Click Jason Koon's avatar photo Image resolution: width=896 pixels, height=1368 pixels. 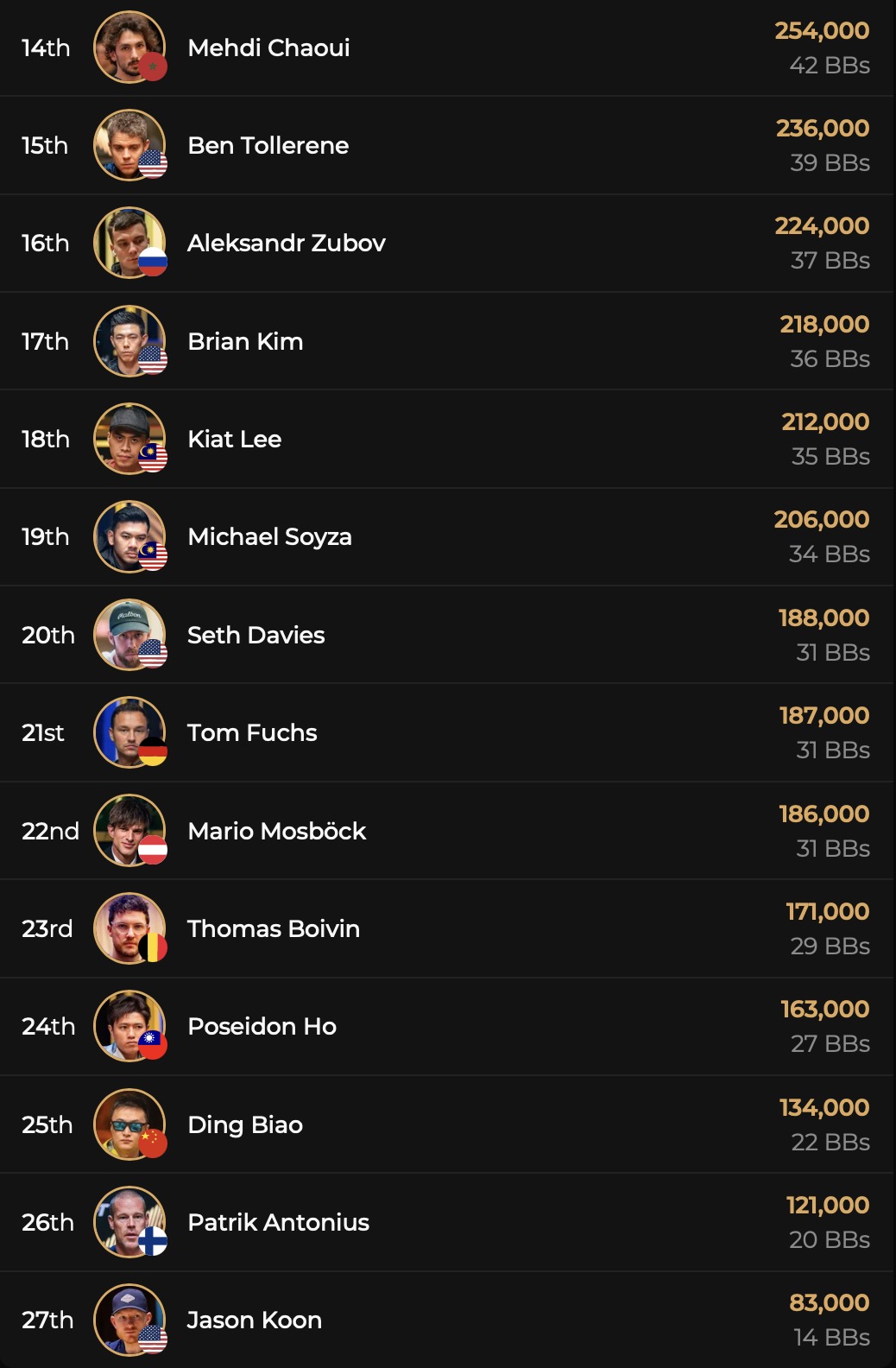click(x=128, y=1319)
